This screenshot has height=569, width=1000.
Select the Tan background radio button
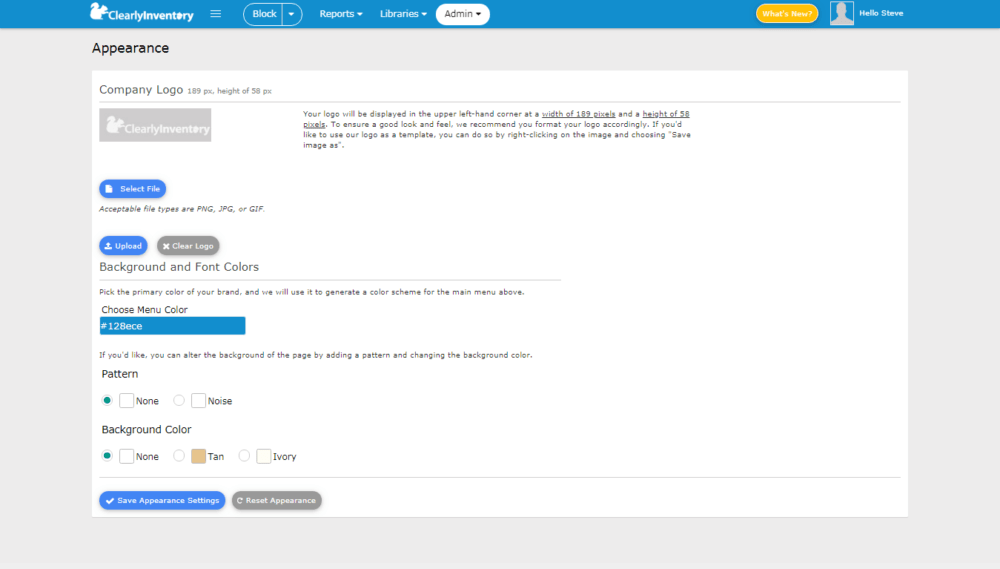click(x=179, y=455)
